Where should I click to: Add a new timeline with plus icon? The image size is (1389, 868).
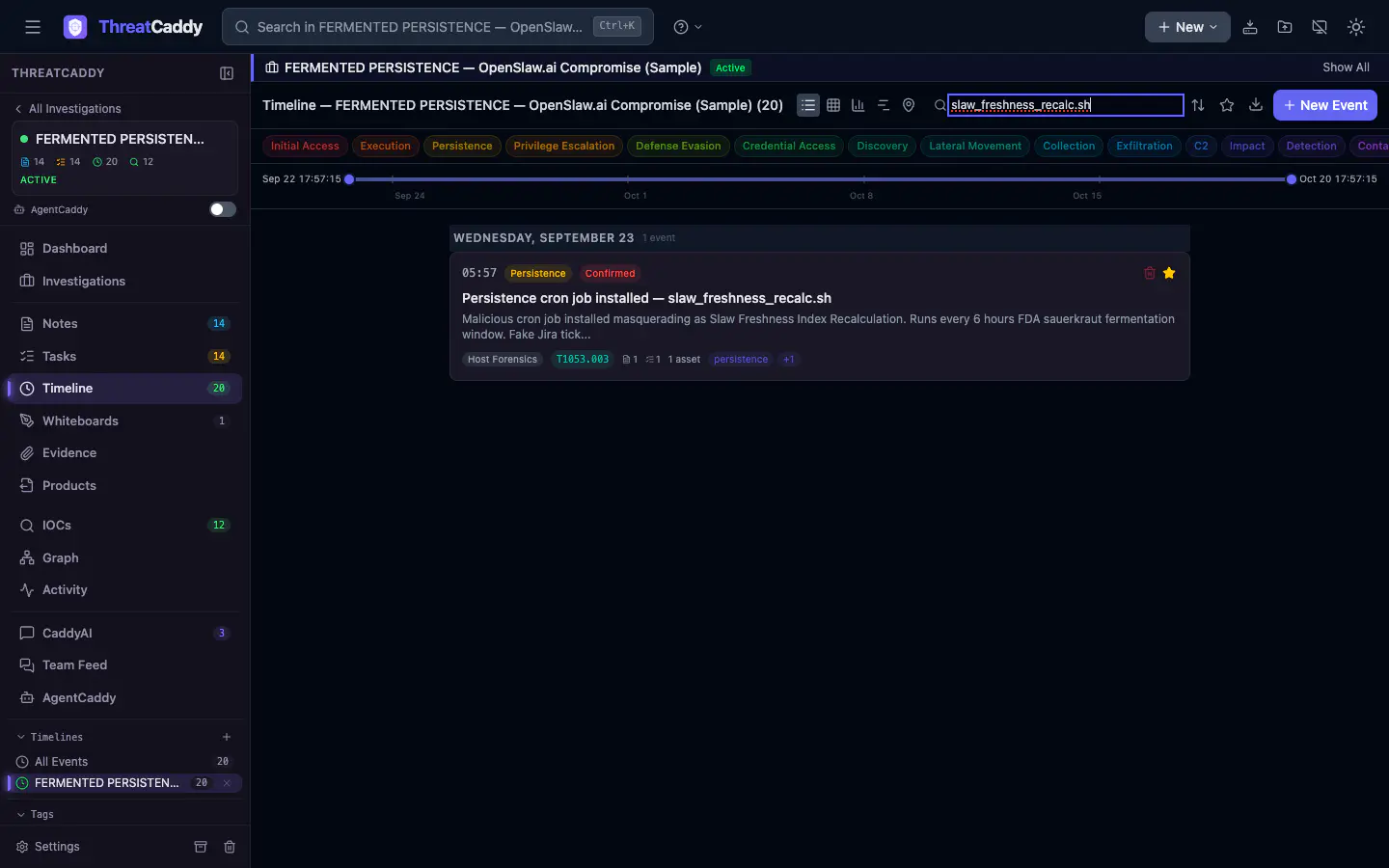[227, 737]
